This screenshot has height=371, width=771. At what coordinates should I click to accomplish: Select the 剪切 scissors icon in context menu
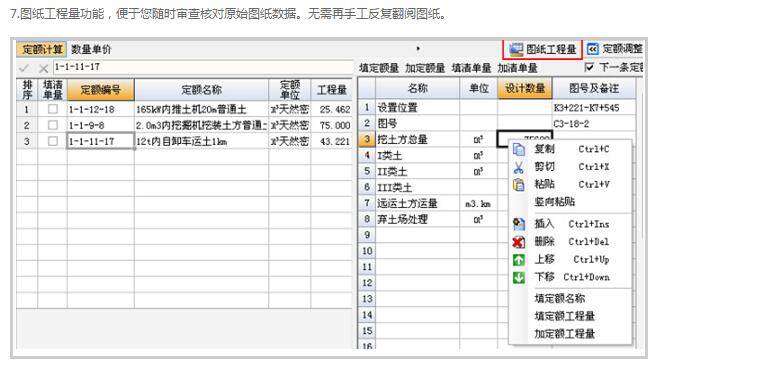pyautogui.click(x=519, y=167)
